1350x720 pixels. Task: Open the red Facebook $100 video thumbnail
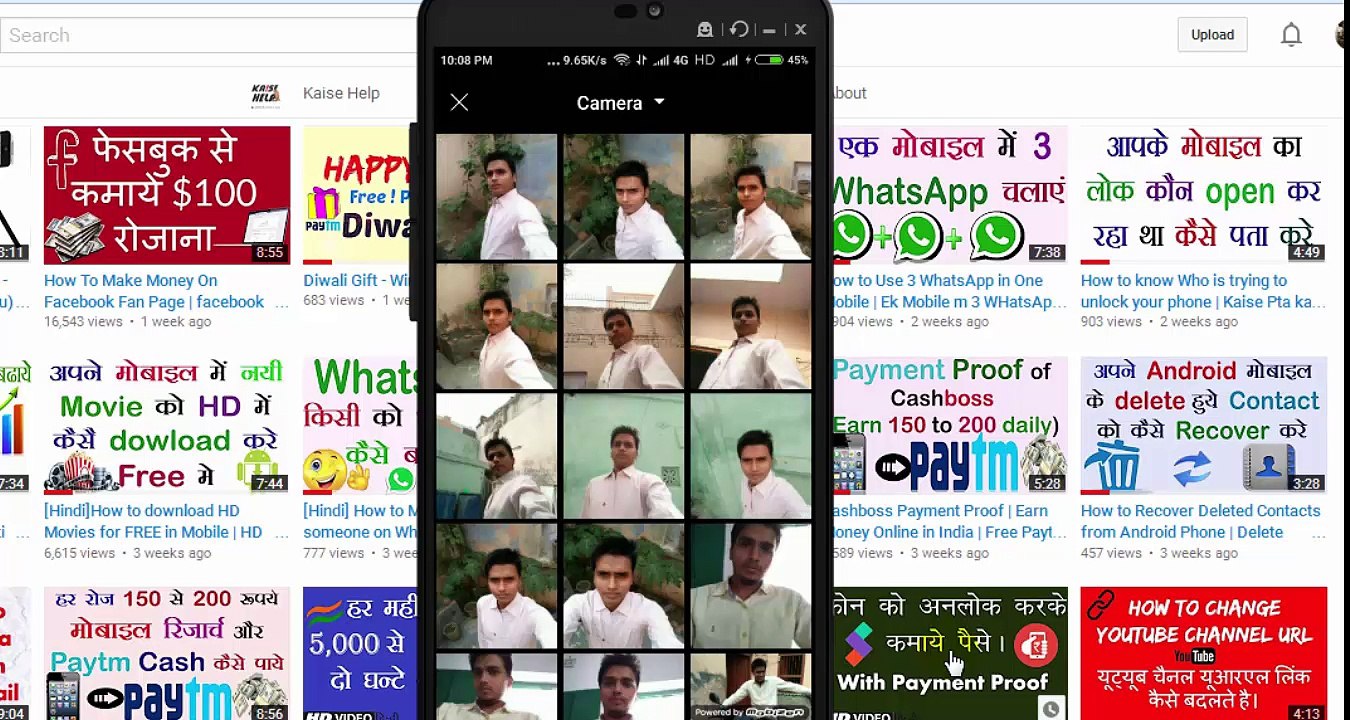pos(167,195)
